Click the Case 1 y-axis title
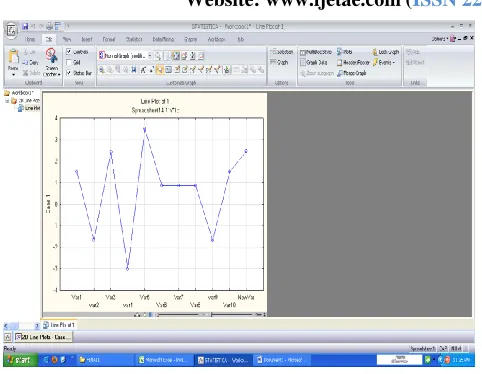Screen dimensions: 482x374 (x=49, y=204)
